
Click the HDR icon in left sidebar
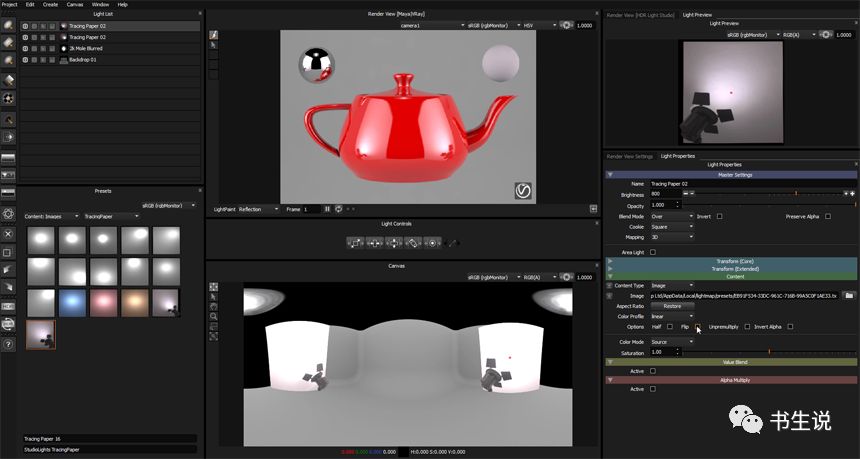(8, 307)
